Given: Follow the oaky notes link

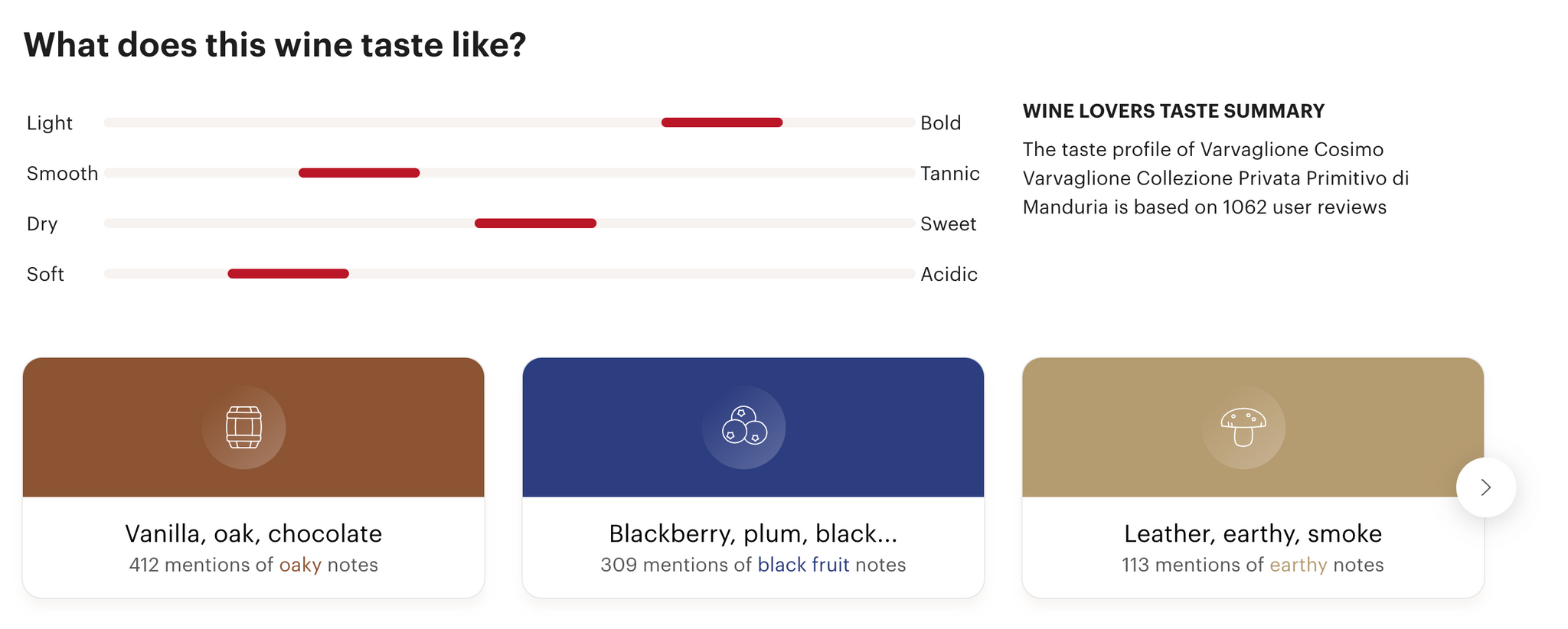Looking at the screenshot, I should (300, 565).
